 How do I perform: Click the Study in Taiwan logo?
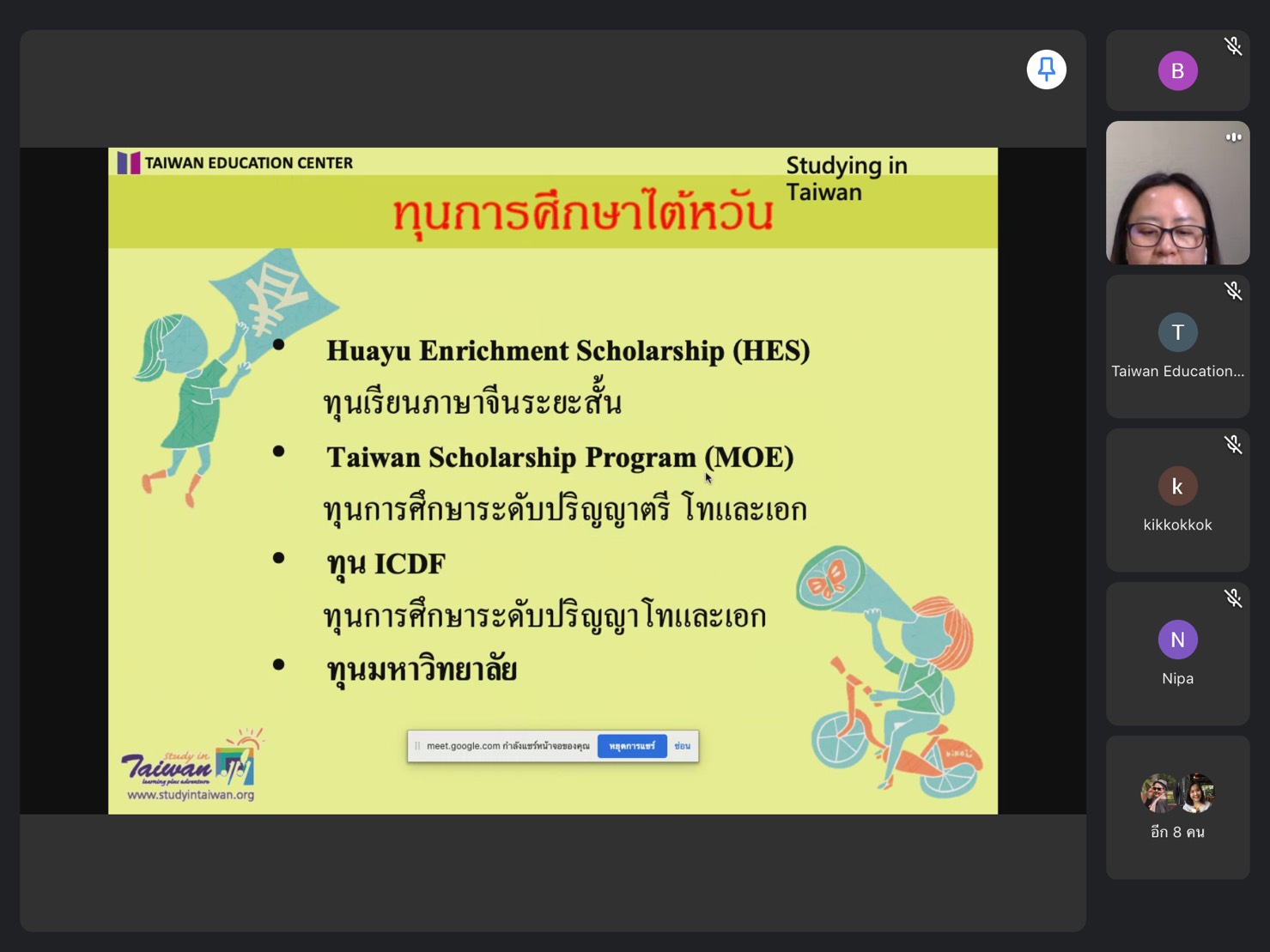pos(191,758)
